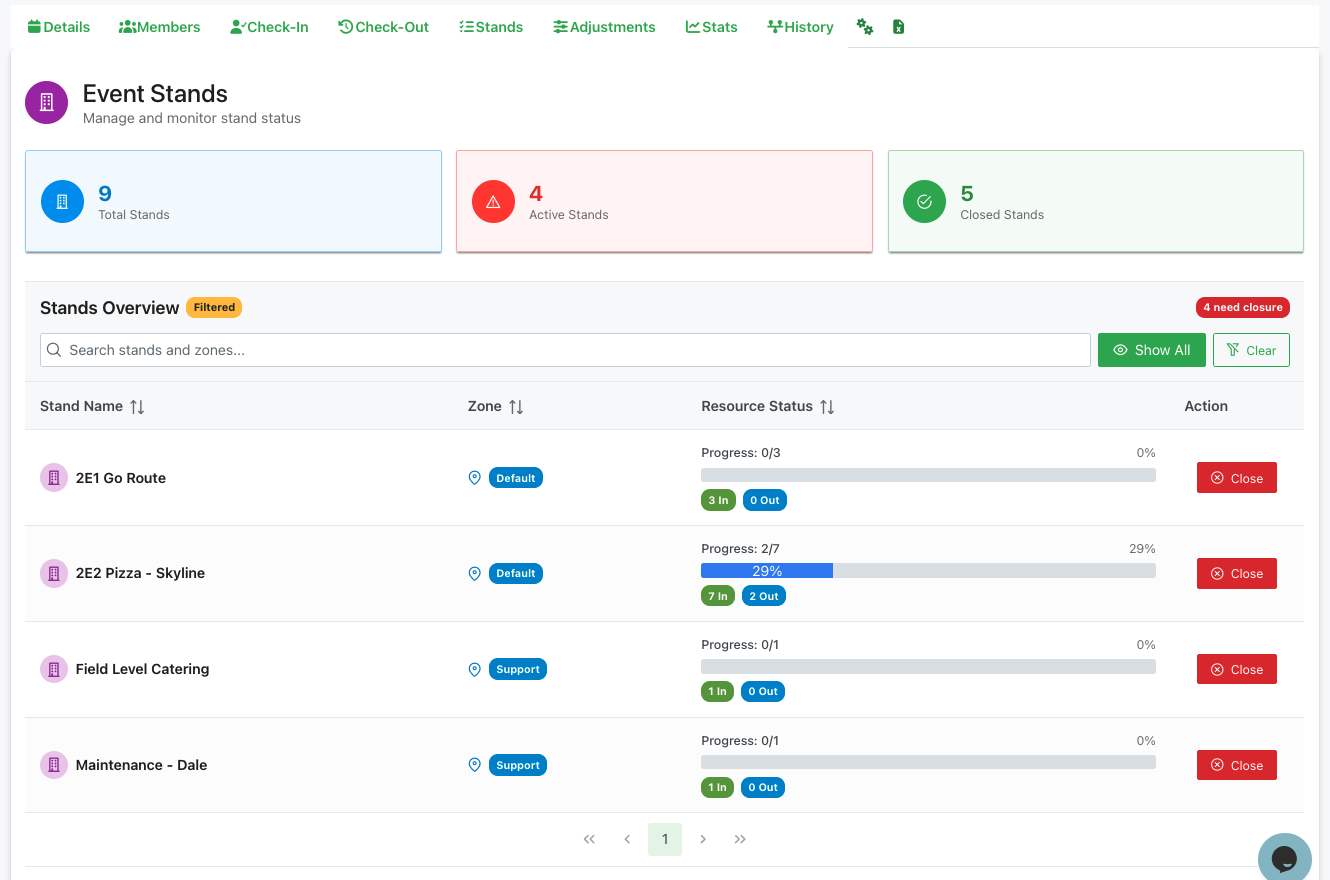Viewport: 1330px width, 880px height.
Task: Click the stand icon beside 2E2 Pizza - Skyline
Action: click(53, 572)
